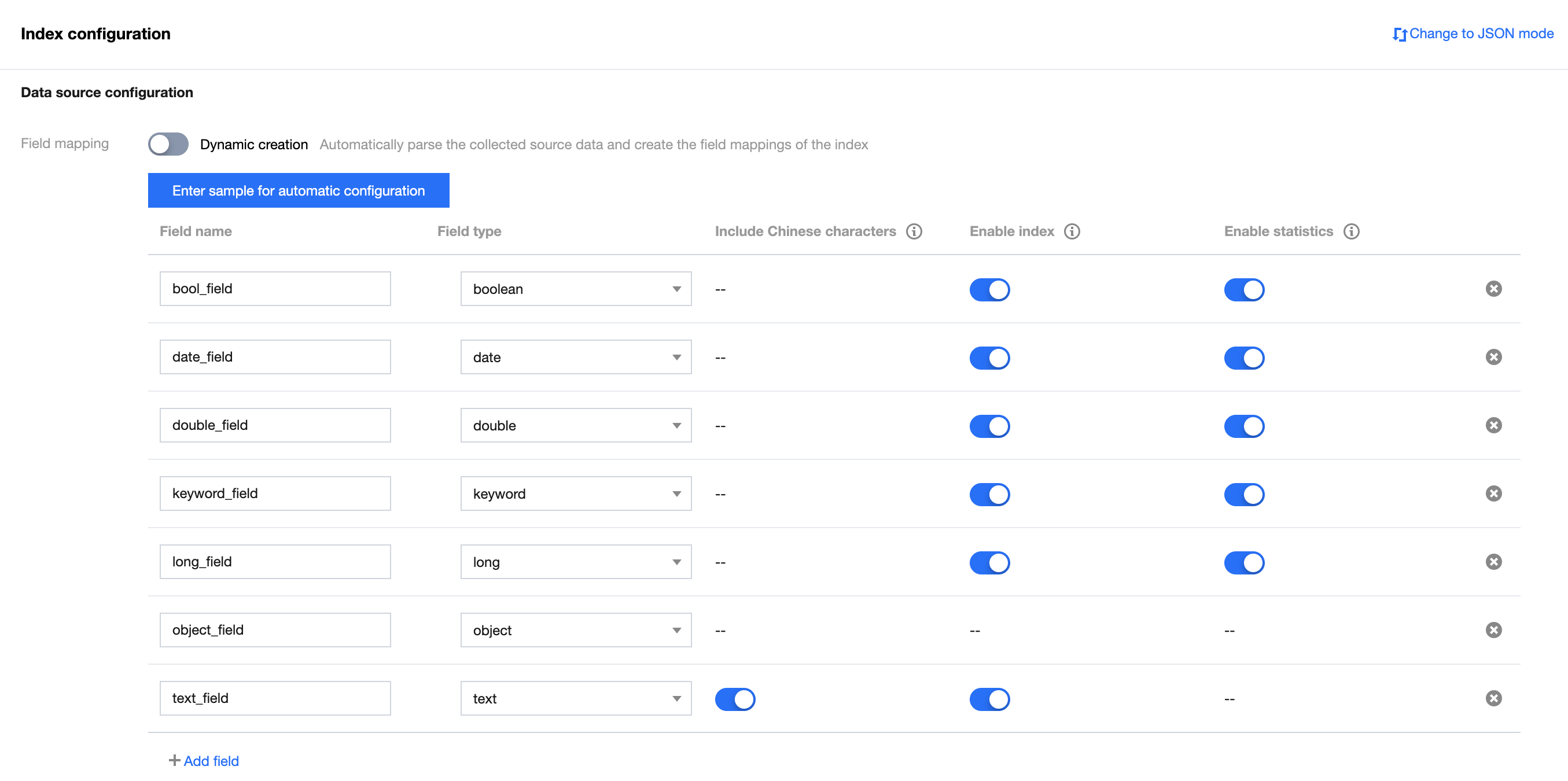The height and width of the screenshot is (781, 1568).
Task: Turn off Chinese characters toggle for text_field
Action: pyautogui.click(x=735, y=699)
